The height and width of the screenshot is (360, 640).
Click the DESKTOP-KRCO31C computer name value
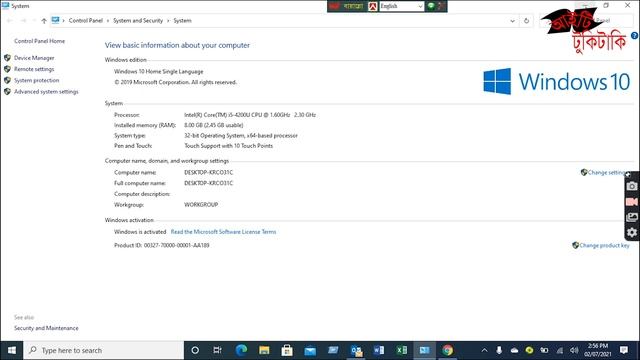[x=209, y=173]
